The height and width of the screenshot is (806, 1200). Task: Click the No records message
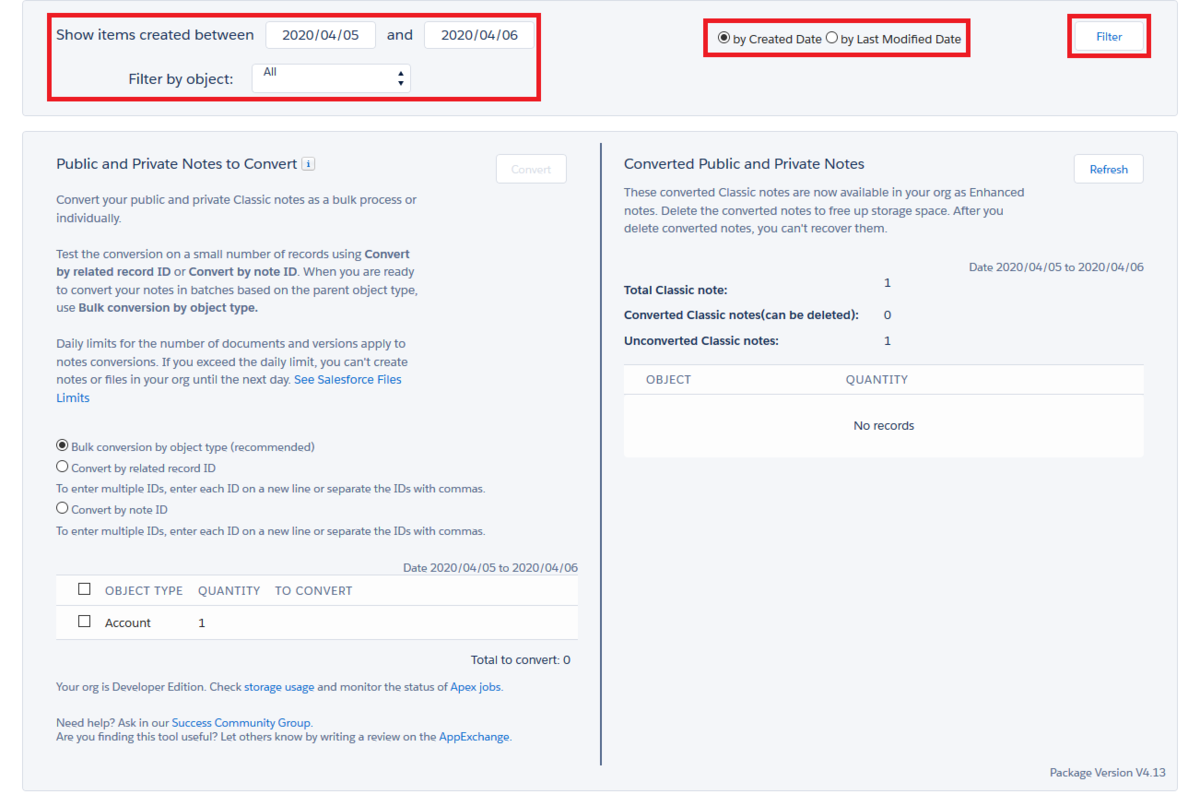[x=884, y=426]
